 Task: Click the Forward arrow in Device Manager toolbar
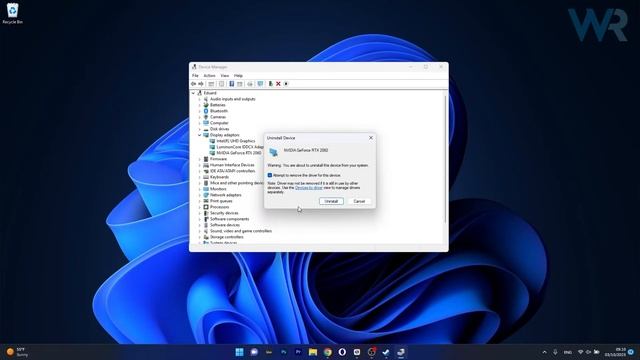pos(201,84)
